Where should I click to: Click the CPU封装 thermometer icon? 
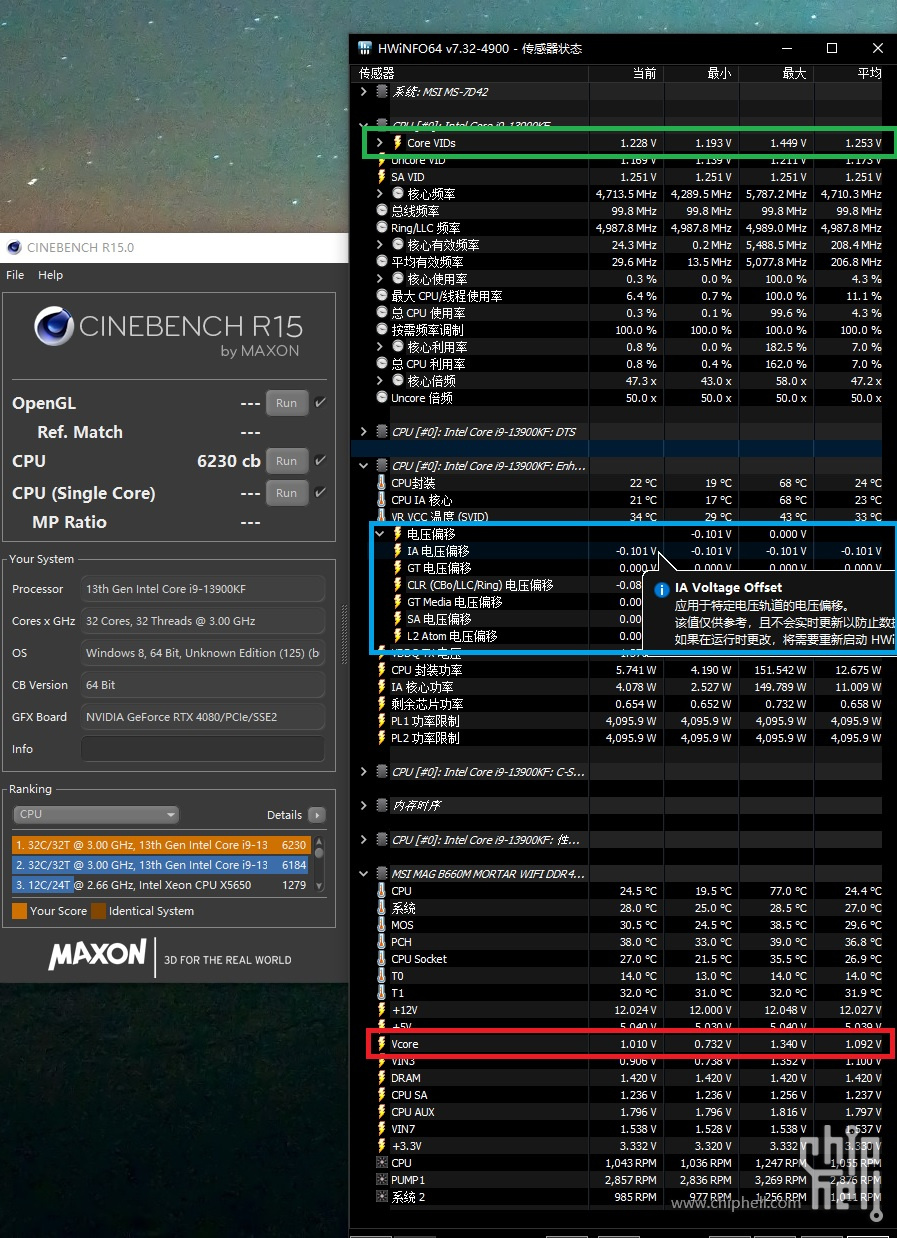tap(381, 483)
